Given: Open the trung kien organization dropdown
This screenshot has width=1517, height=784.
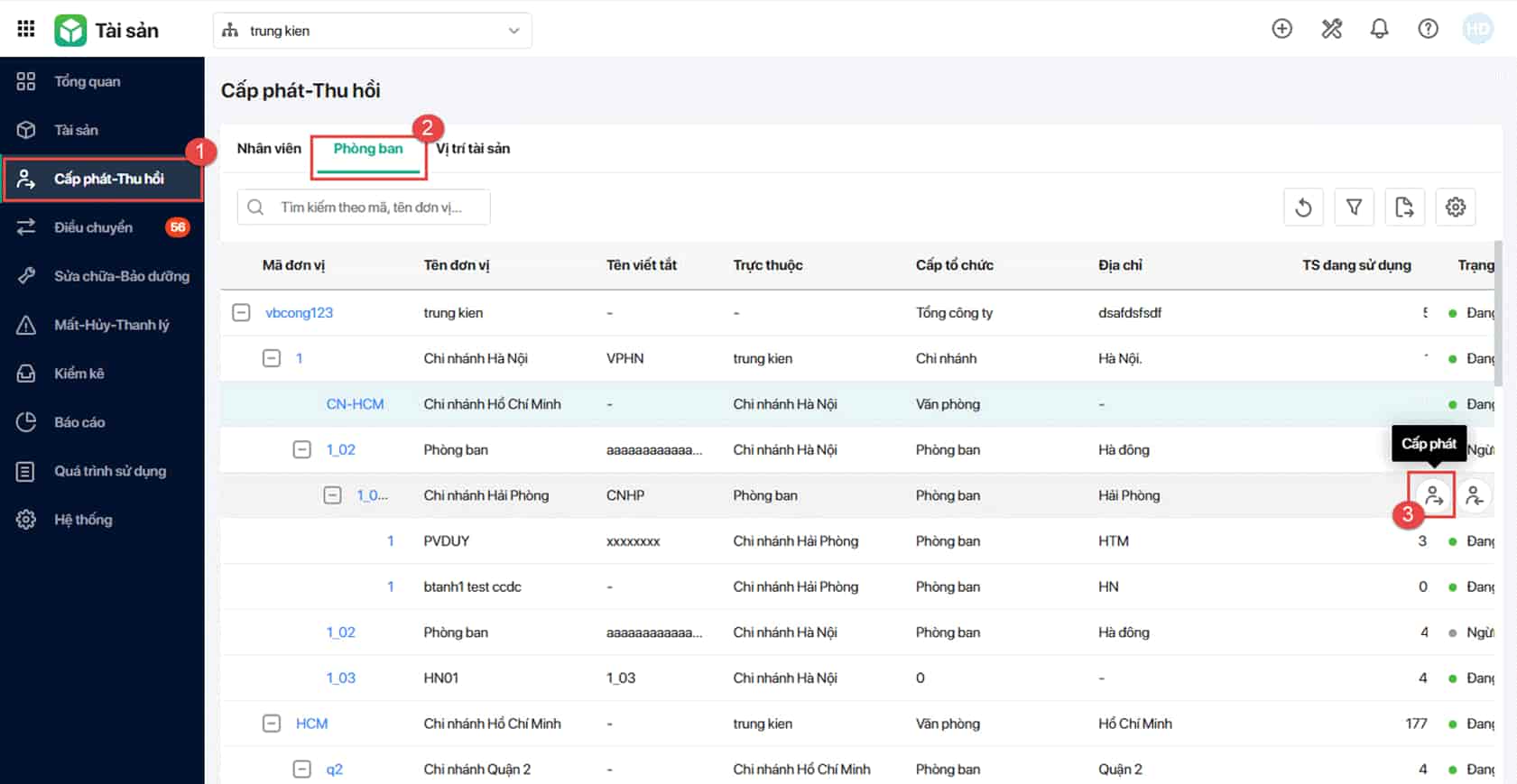Looking at the screenshot, I should 372,31.
